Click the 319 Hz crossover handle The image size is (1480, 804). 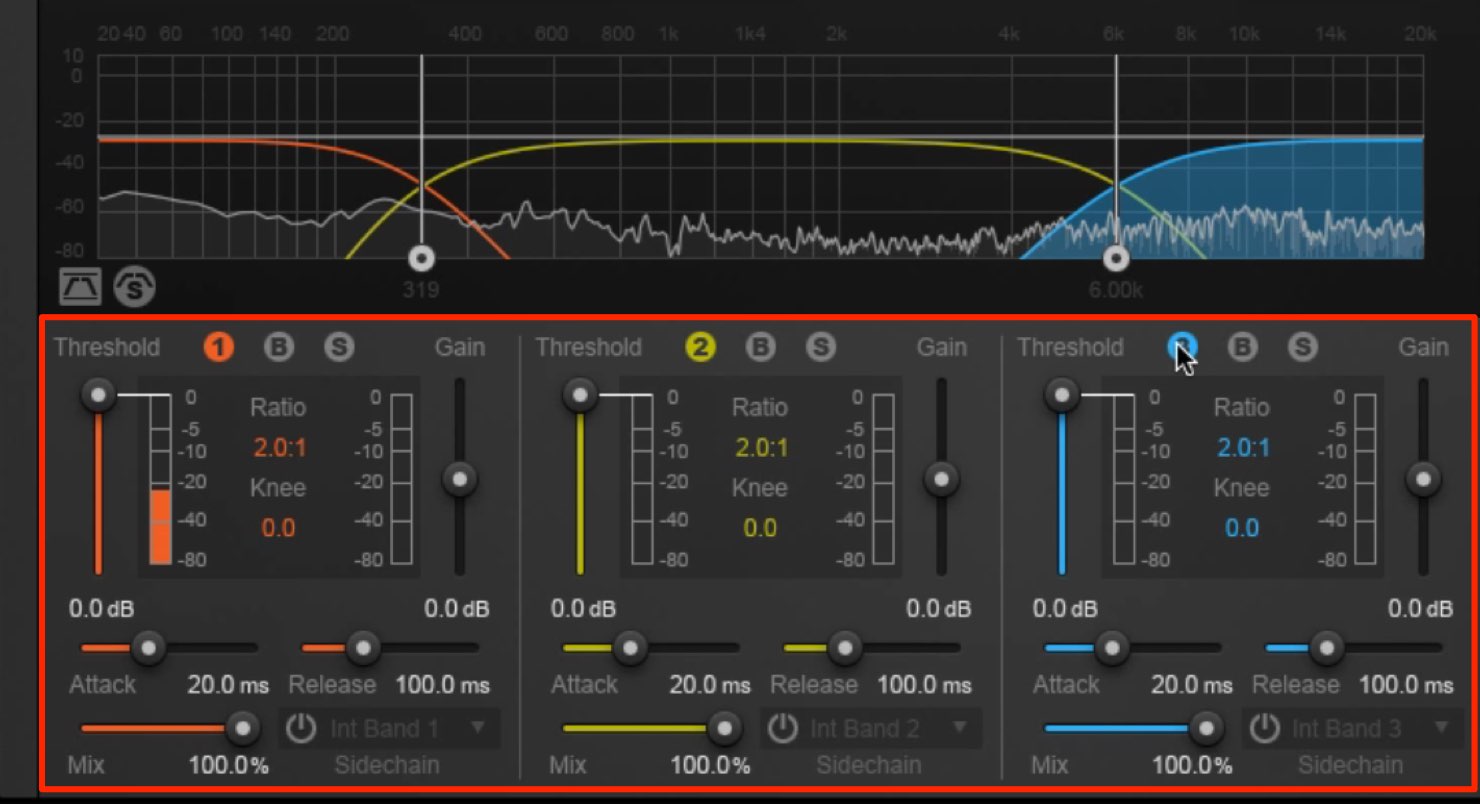pos(422,259)
